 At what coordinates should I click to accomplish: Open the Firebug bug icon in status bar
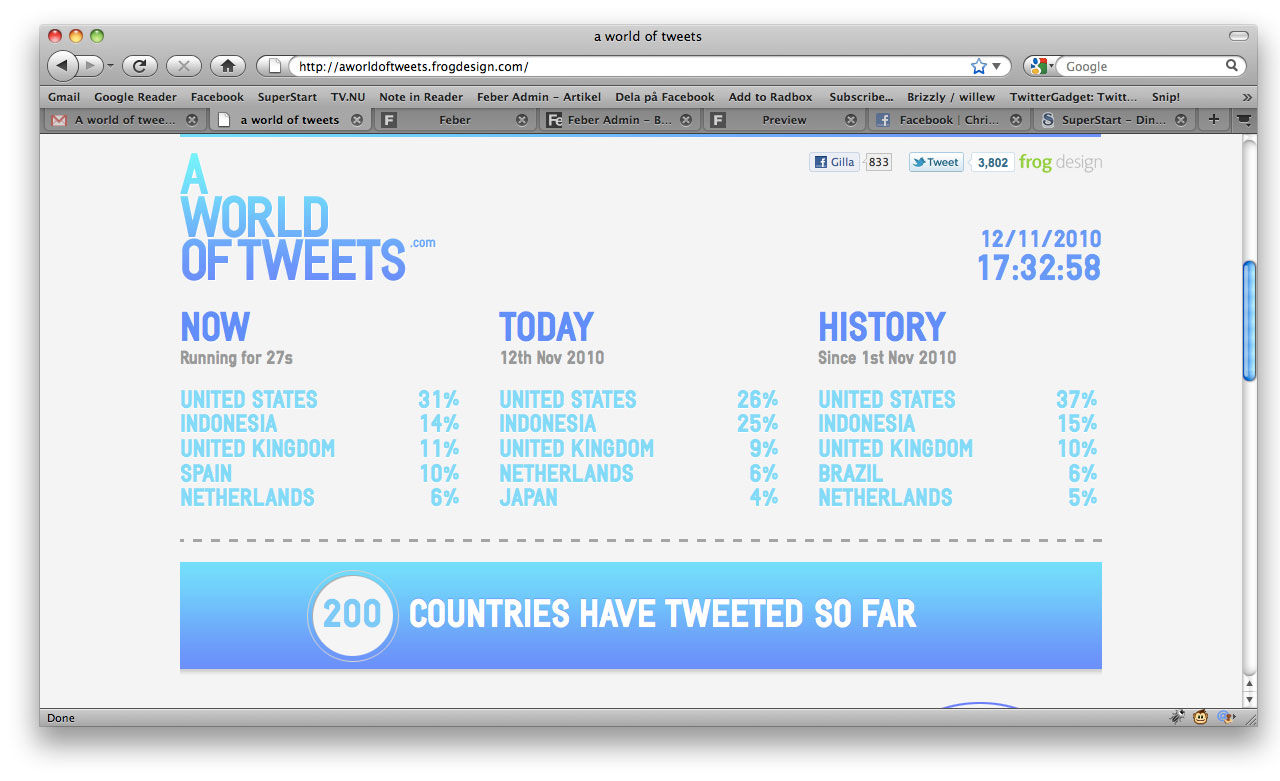[x=1178, y=717]
